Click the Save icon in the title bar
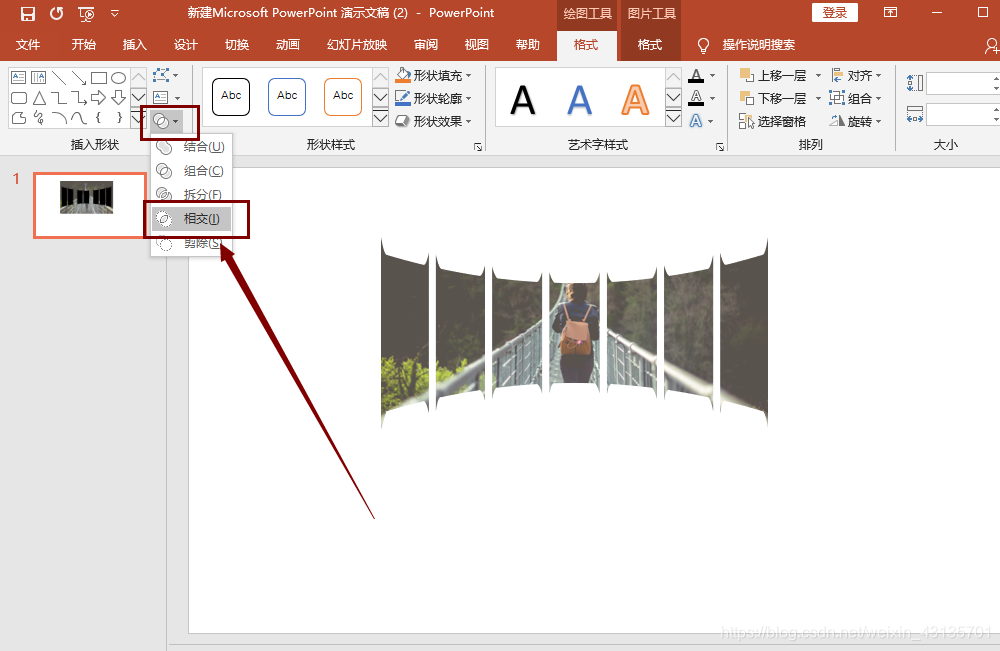 click(x=27, y=13)
